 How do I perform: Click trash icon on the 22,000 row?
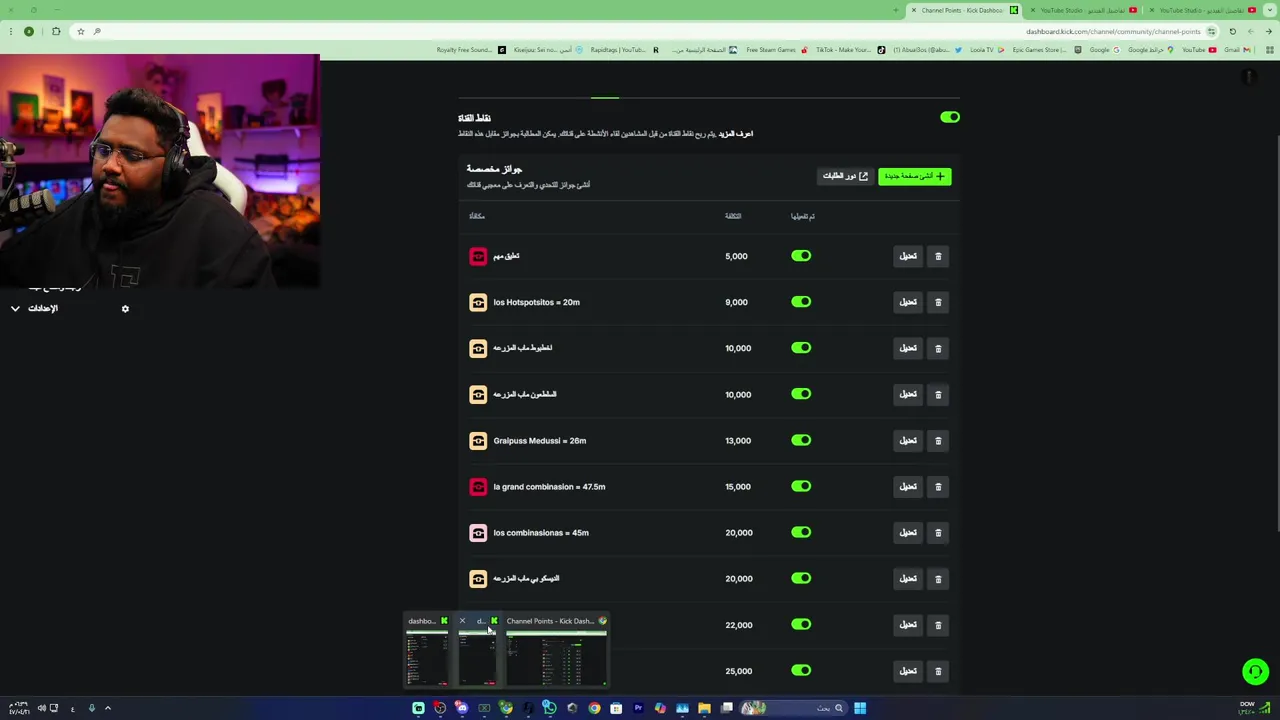click(938, 624)
